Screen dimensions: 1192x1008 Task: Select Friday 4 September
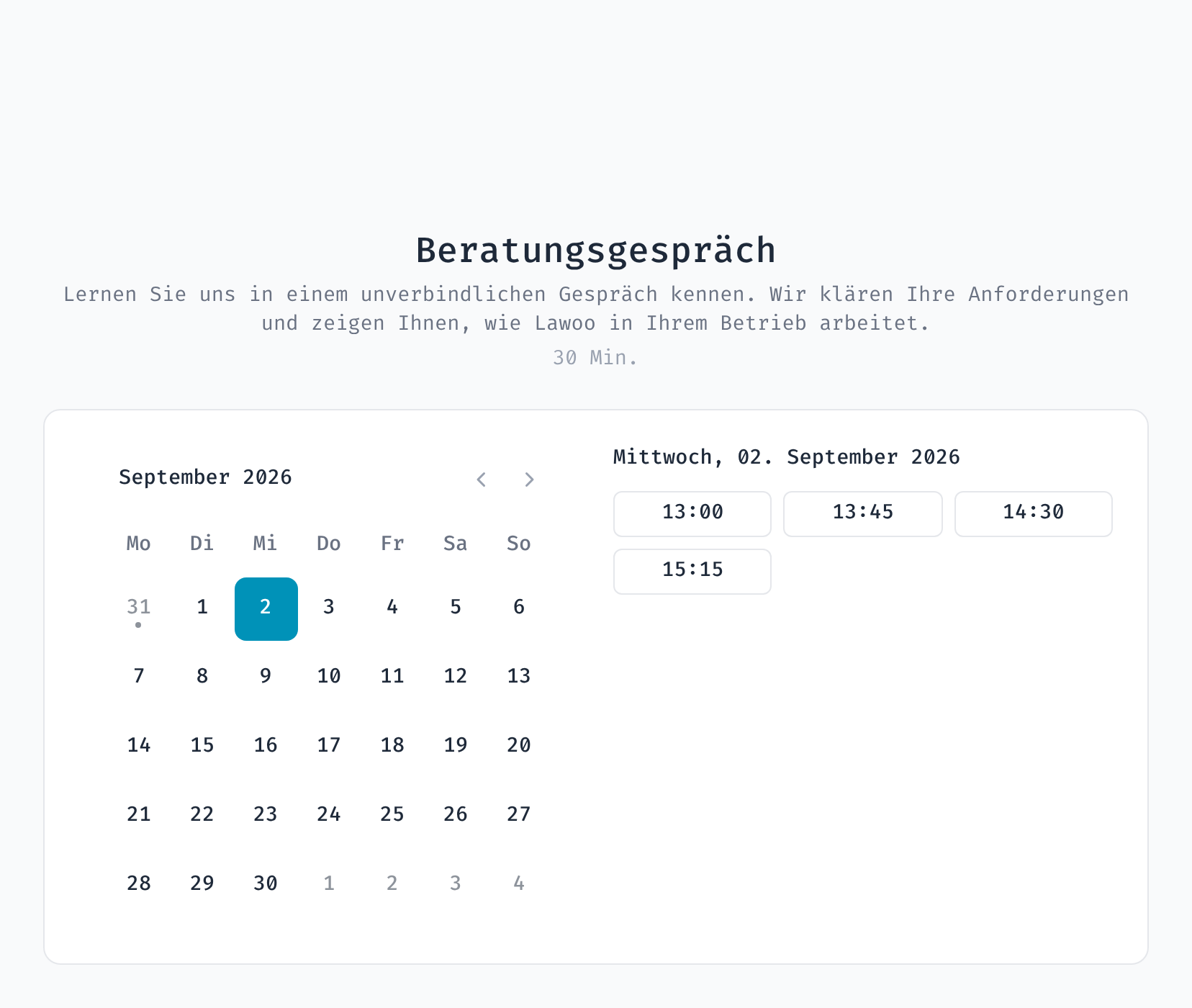click(x=392, y=609)
